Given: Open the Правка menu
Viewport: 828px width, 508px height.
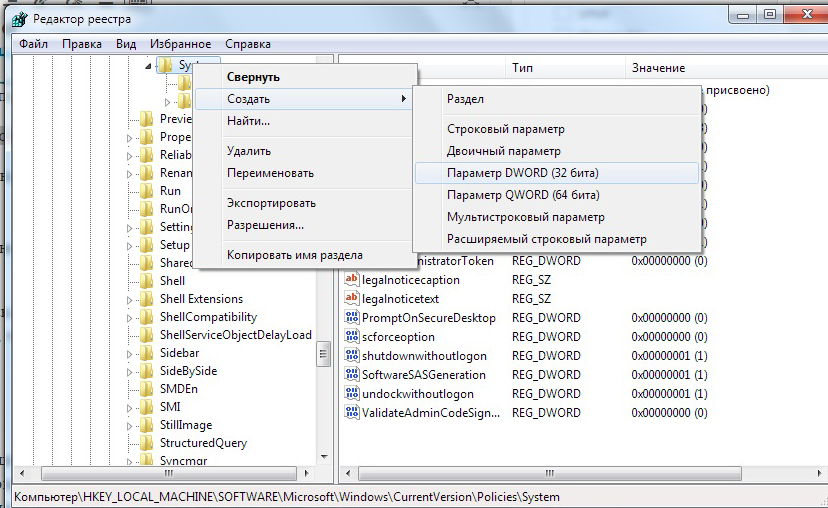Looking at the screenshot, I should coord(82,44).
